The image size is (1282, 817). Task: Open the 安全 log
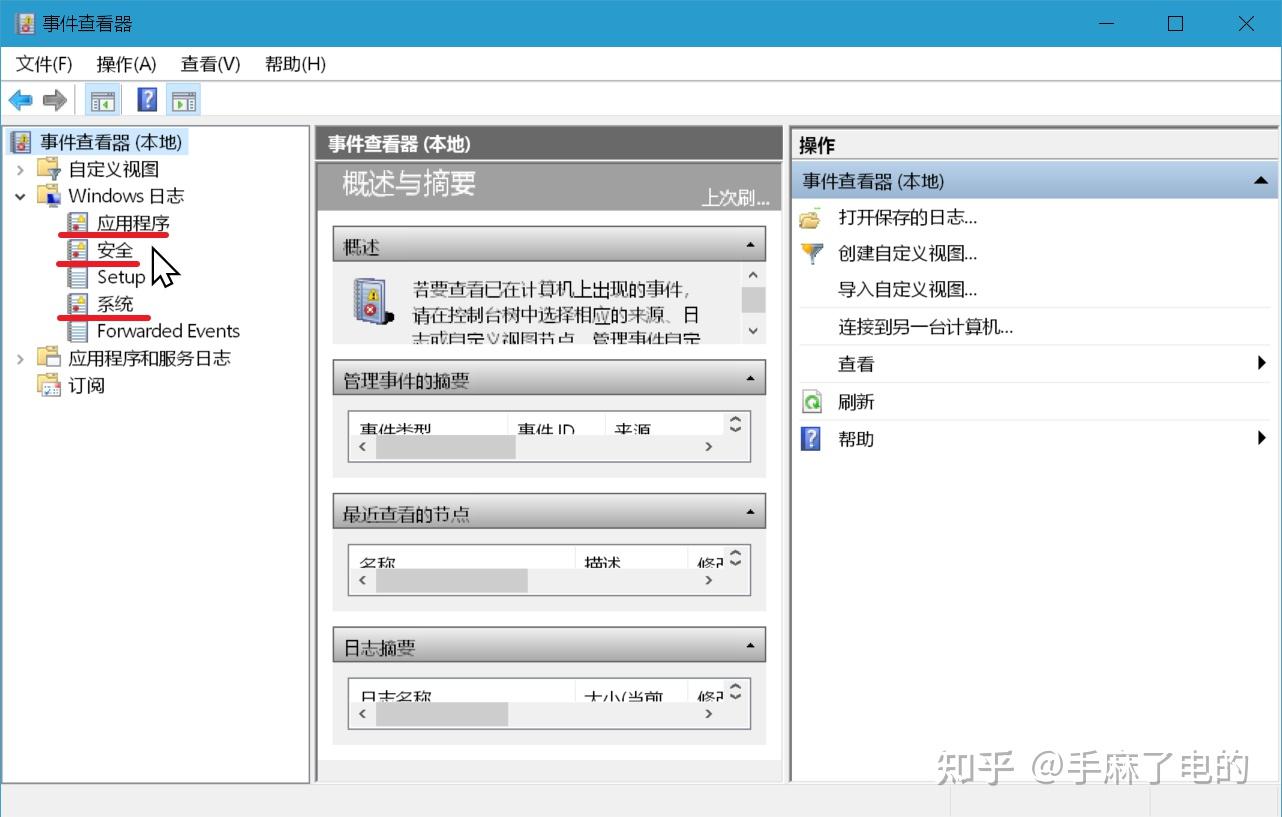pos(115,250)
